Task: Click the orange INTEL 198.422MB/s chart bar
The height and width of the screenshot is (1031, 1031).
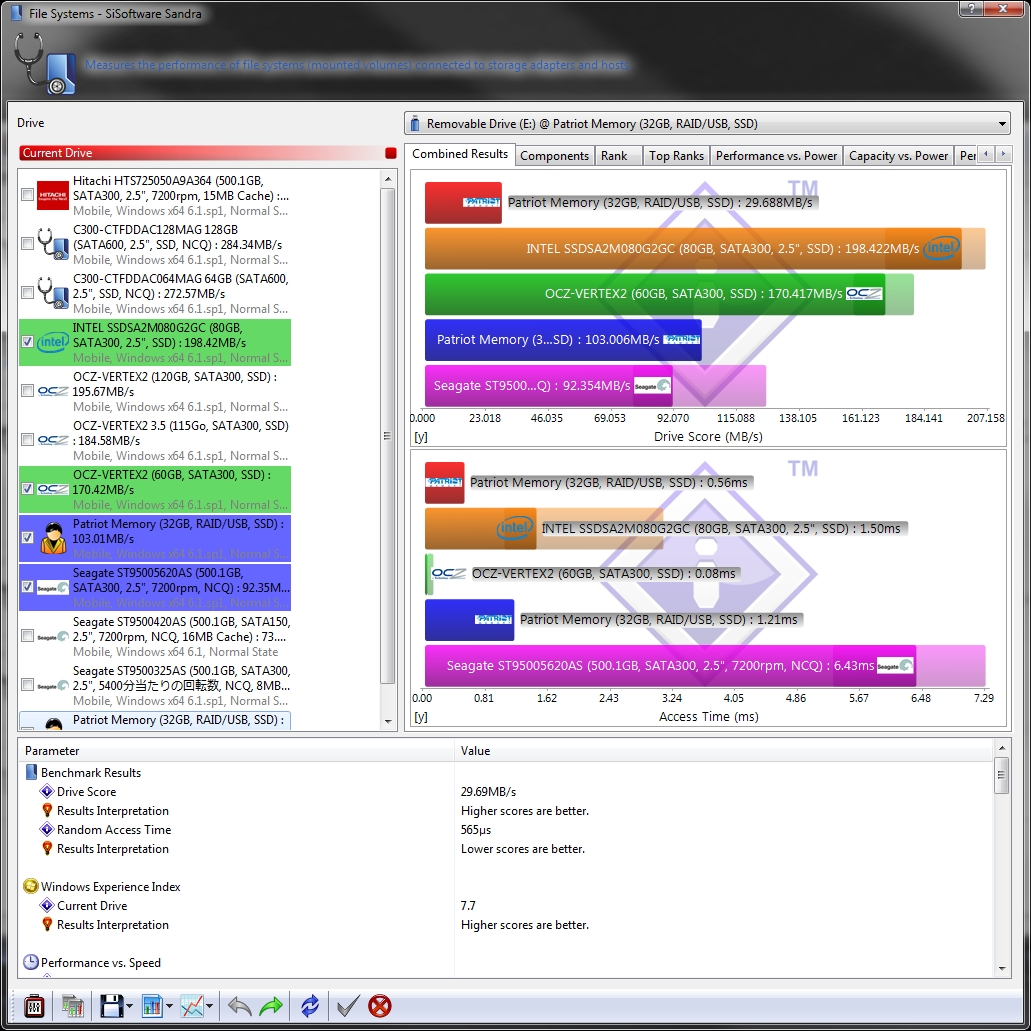Action: pos(693,249)
